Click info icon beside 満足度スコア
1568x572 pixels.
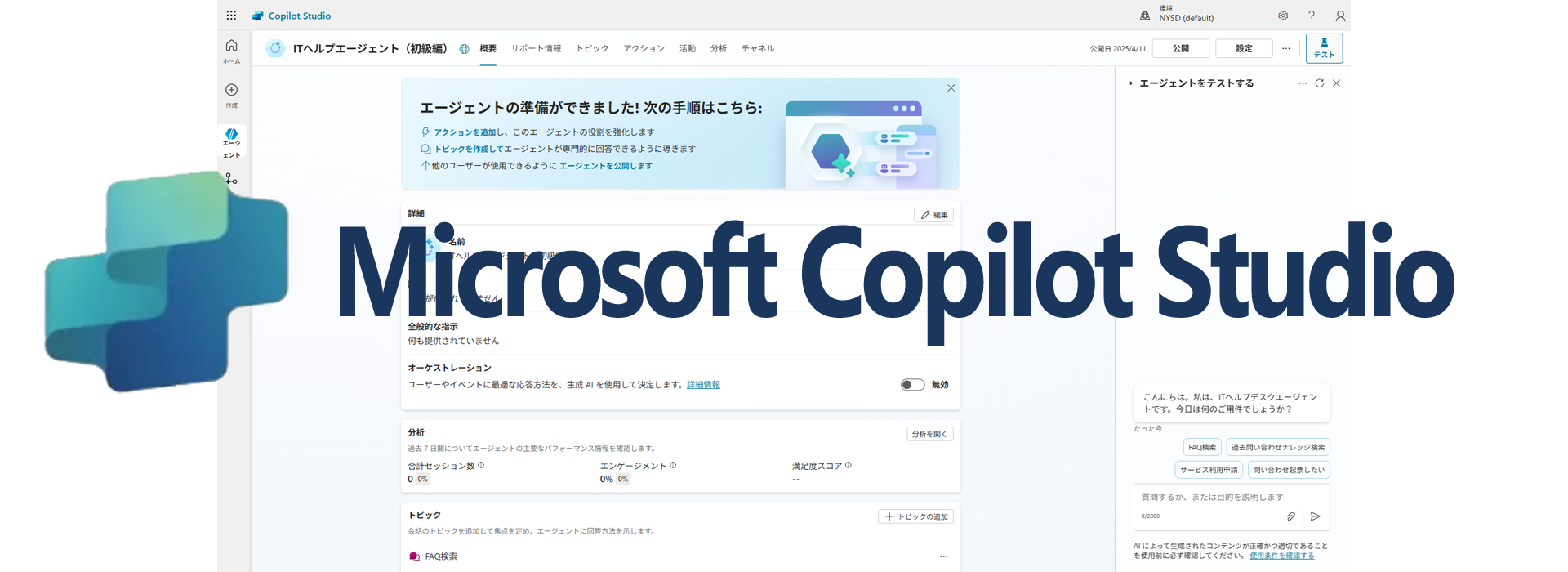[x=849, y=465]
